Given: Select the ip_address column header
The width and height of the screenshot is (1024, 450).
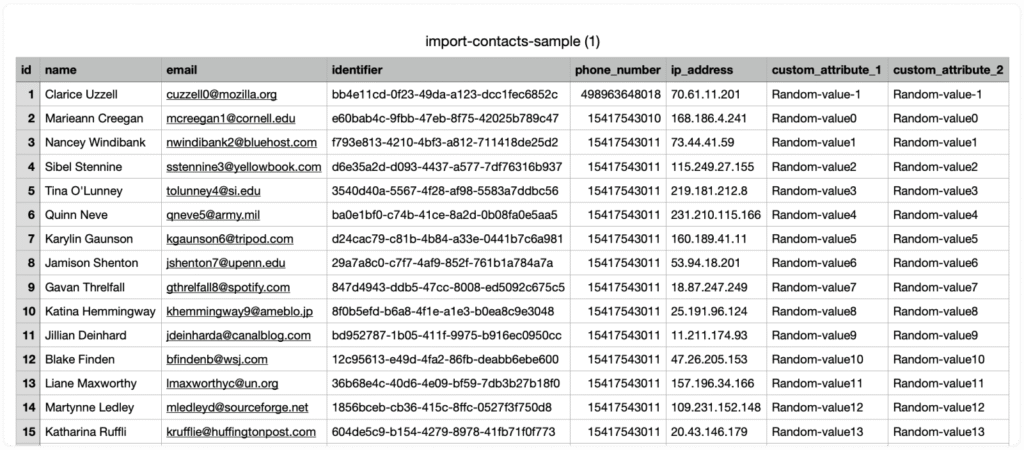Looking at the screenshot, I should pos(702,70).
